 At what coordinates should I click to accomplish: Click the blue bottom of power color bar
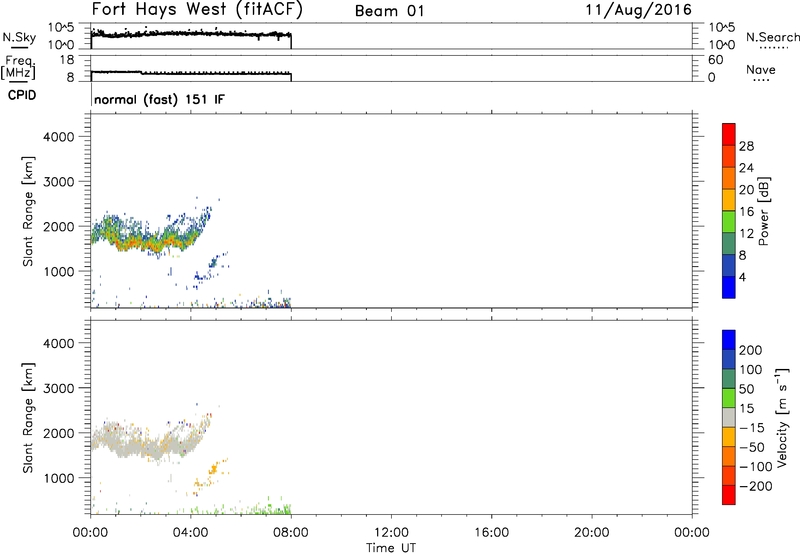pos(729,287)
